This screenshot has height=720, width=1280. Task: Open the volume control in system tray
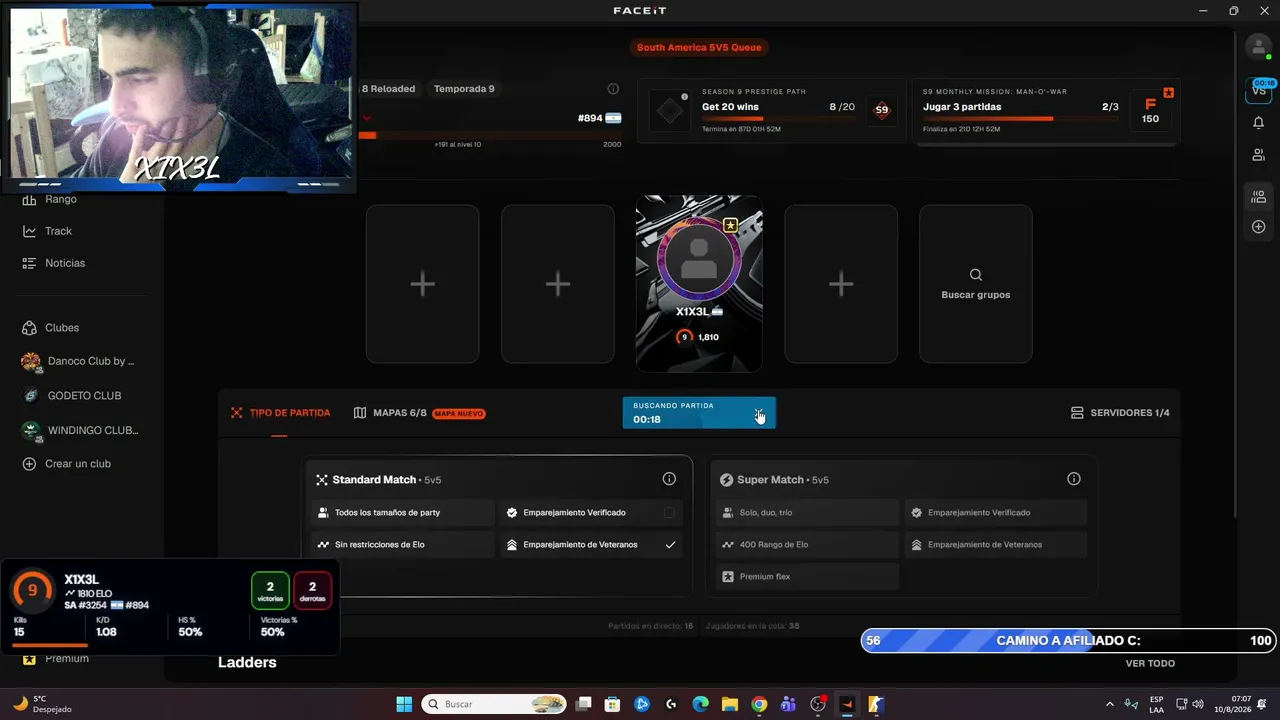click(x=1198, y=704)
